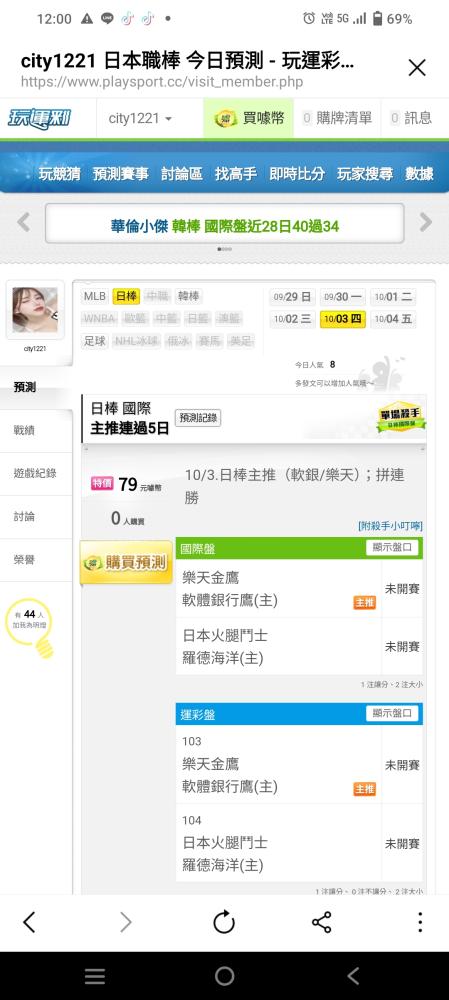
Task: Show the next banner with the right arrow
Action: pyautogui.click(x=426, y=223)
